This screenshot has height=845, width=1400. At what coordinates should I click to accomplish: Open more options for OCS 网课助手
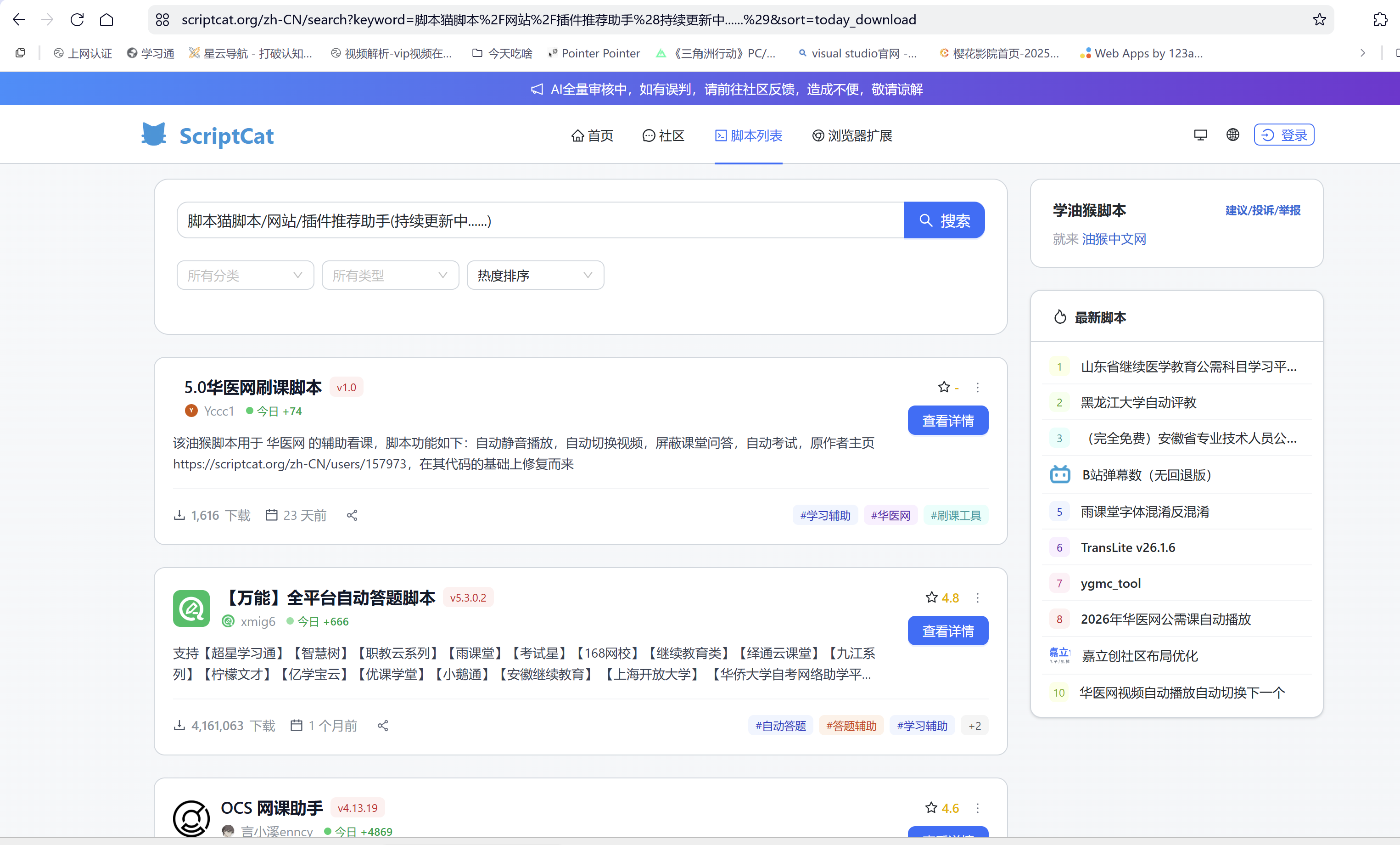[977, 808]
